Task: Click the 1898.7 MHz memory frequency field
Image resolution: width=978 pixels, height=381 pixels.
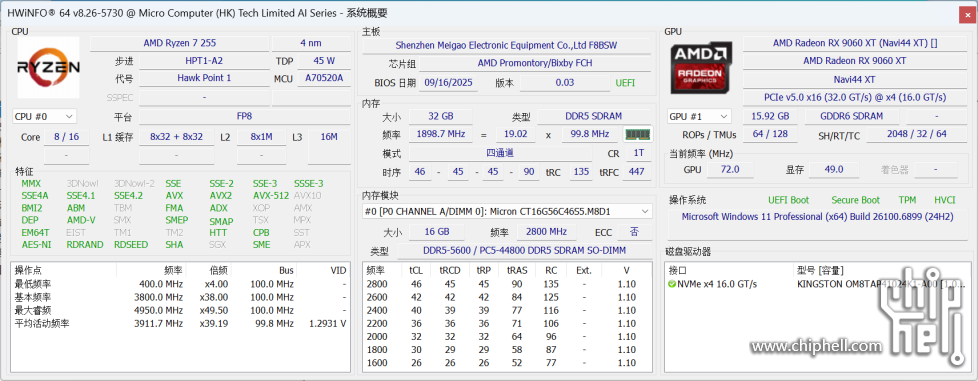Action: coord(440,134)
